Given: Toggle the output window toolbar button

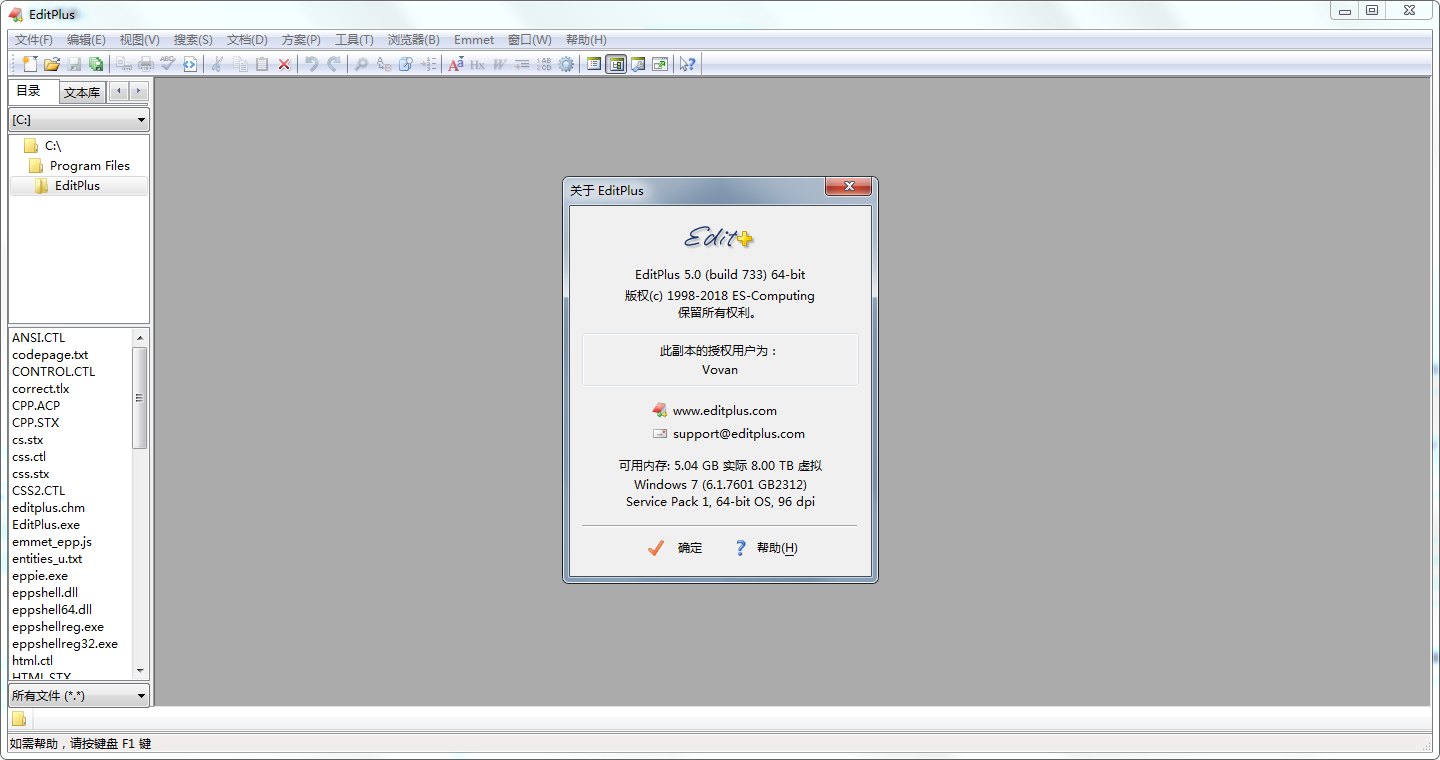Looking at the screenshot, I should pos(638,64).
